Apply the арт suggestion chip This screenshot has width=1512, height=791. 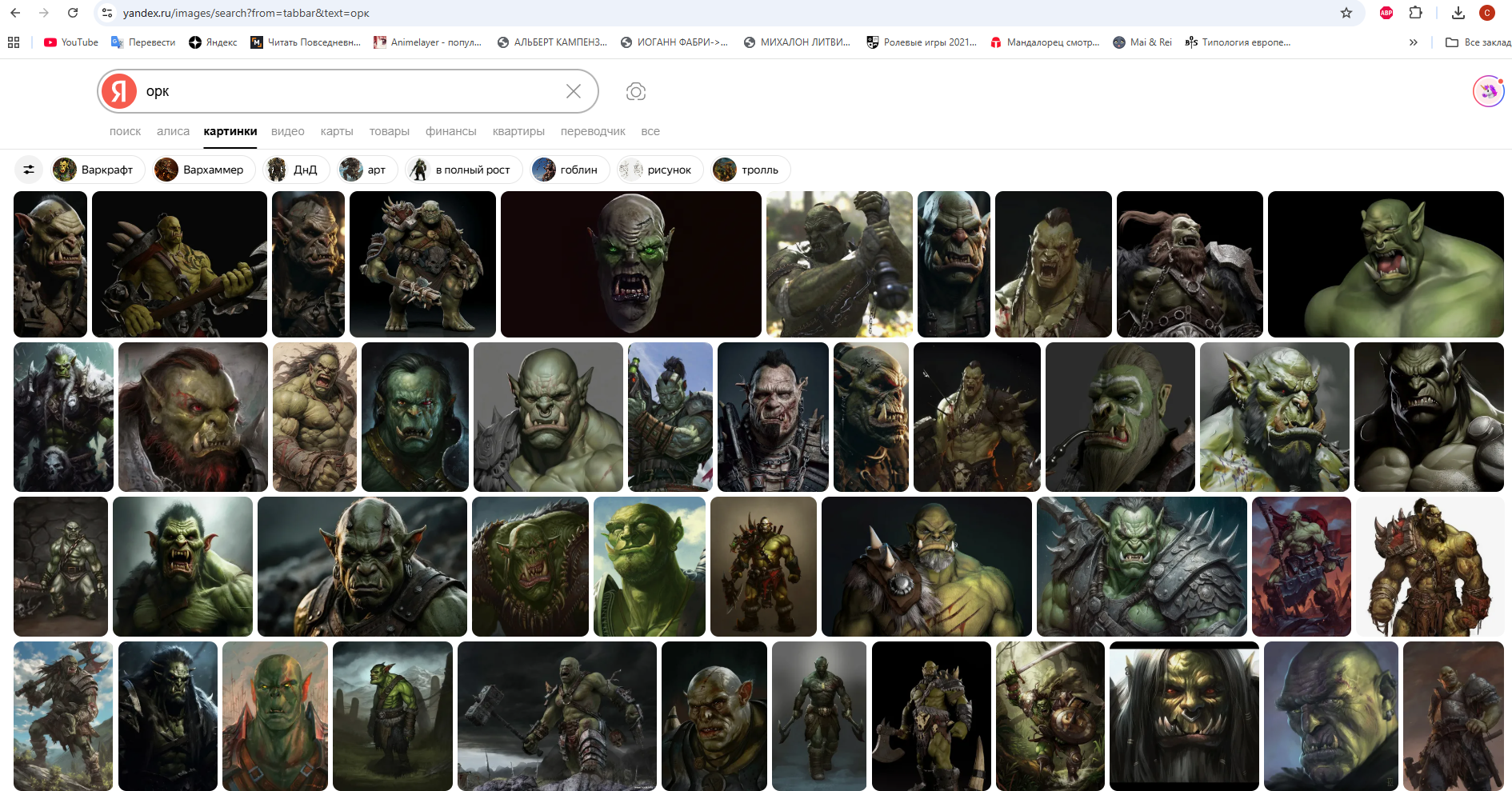point(367,170)
